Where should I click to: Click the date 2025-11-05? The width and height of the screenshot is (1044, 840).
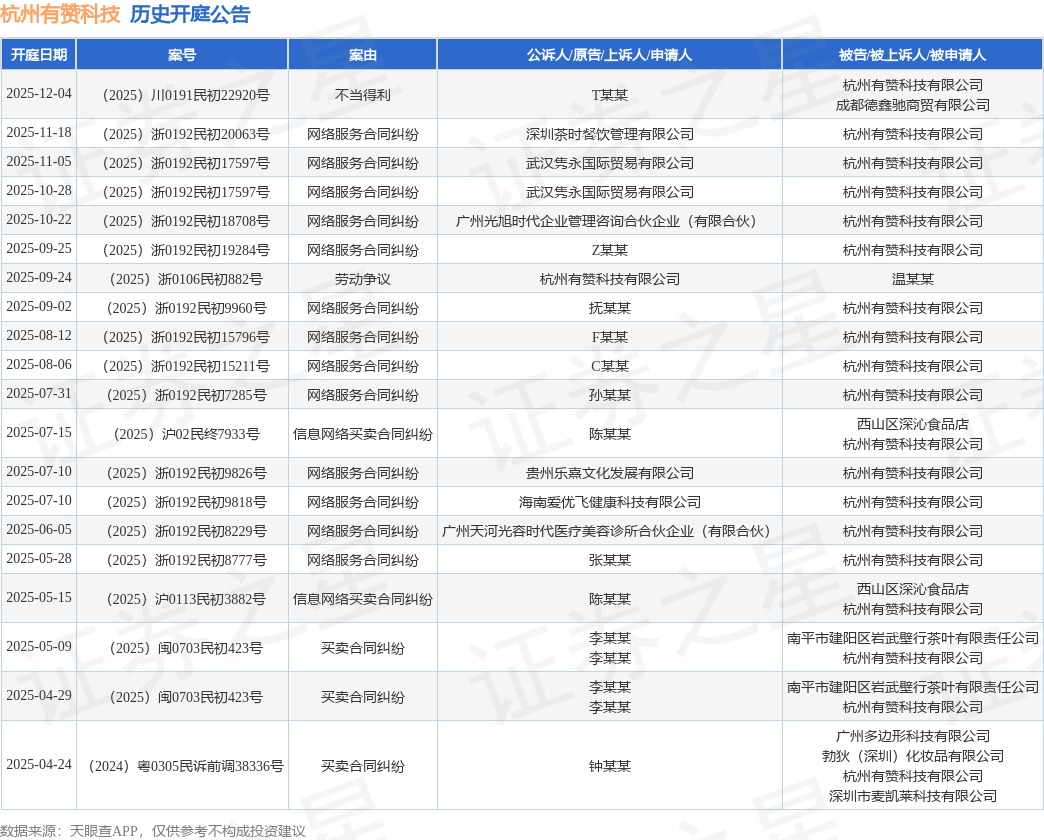[x=39, y=162]
